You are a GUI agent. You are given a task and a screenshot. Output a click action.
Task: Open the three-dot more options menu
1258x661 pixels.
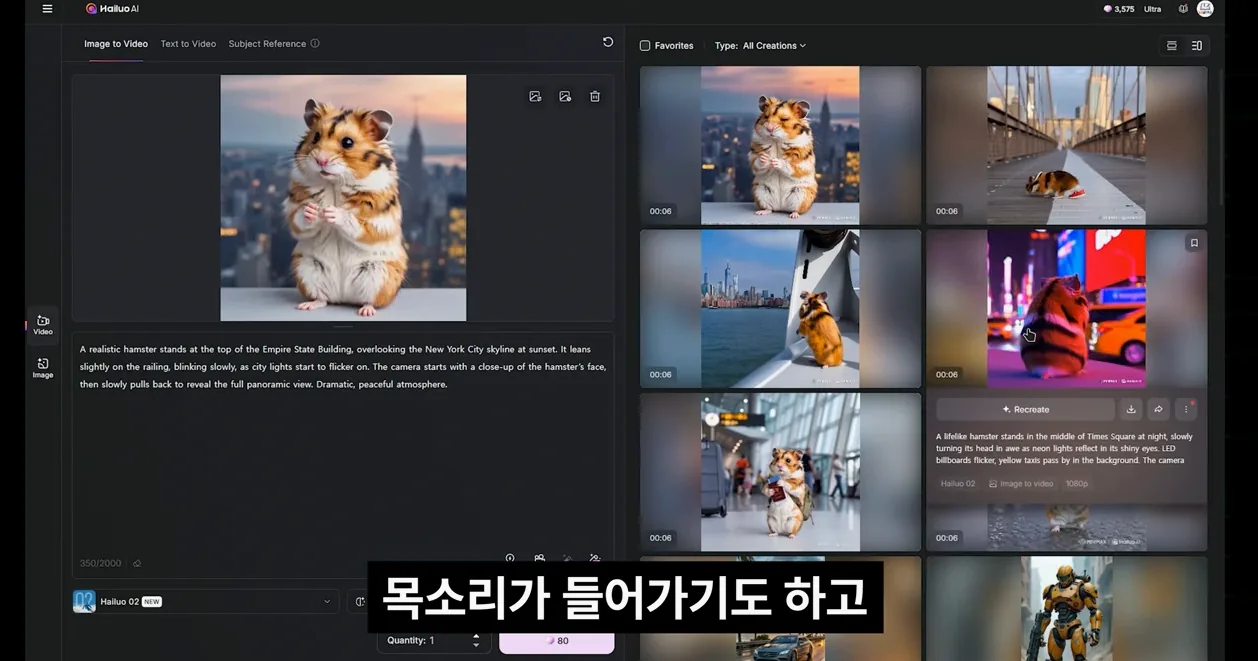(x=1186, y=409)
